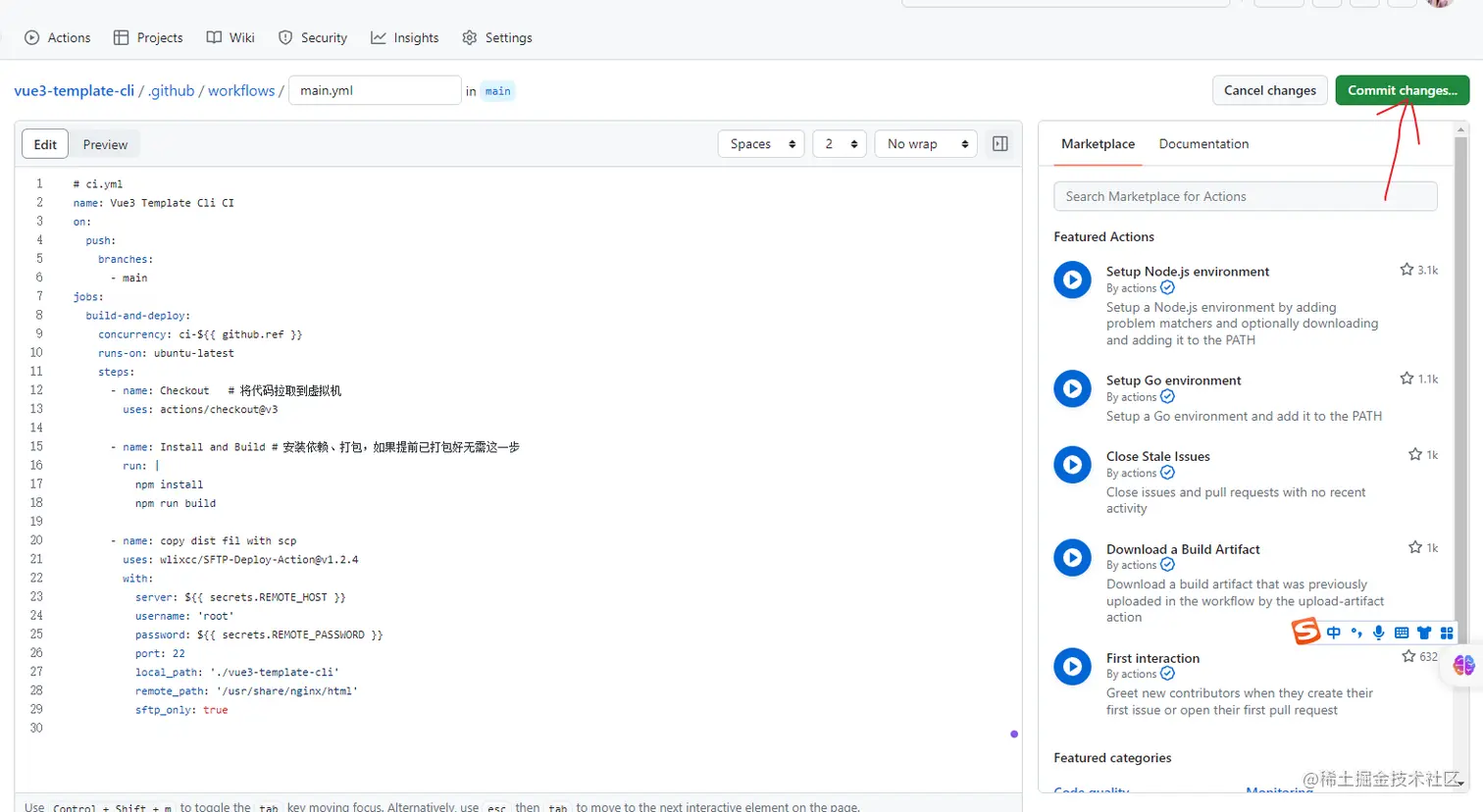Click the verified badge under Setup Go environment
Screen dimensions: 1483x812
click(1167, 397)
